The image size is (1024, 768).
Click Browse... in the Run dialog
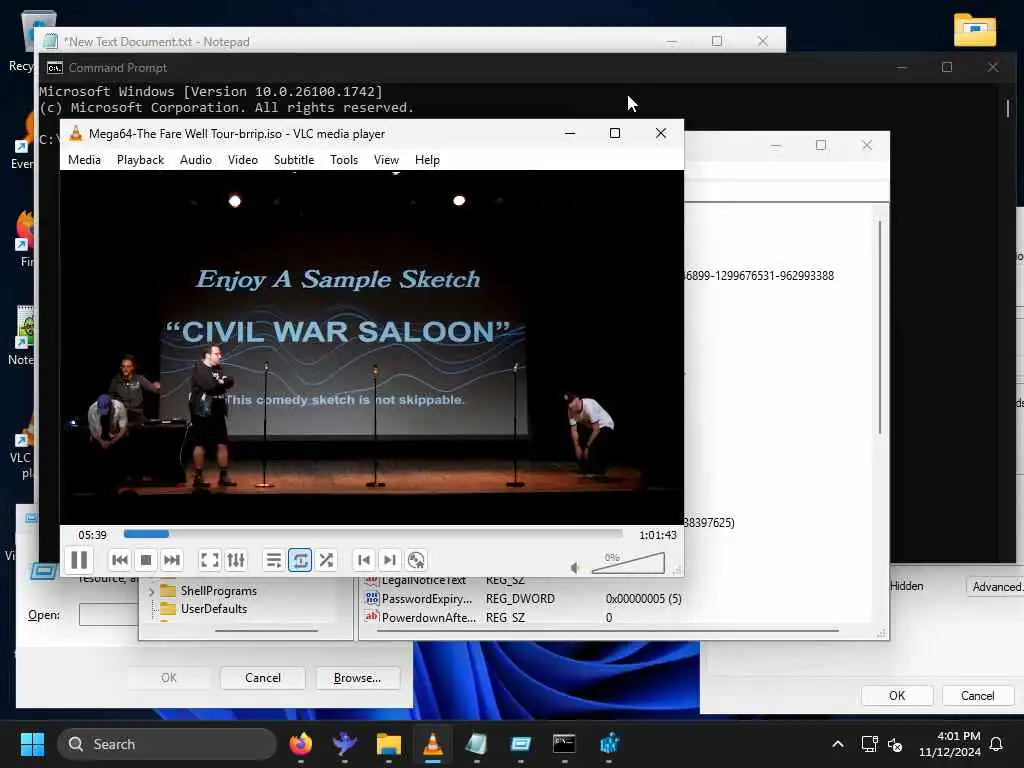pyautogui.click(x=357, y=678)
